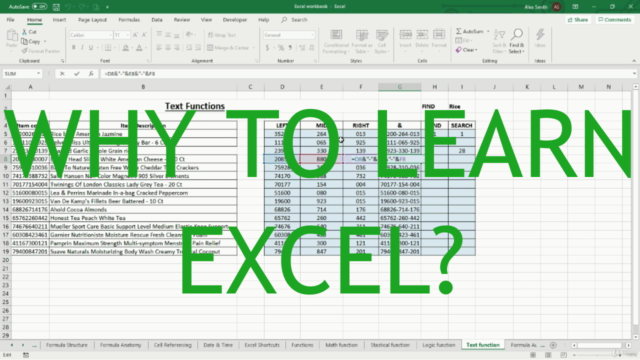Pick the Fill Color bucket
Screen dimensions: 640x360
click(x=126, y=48)
